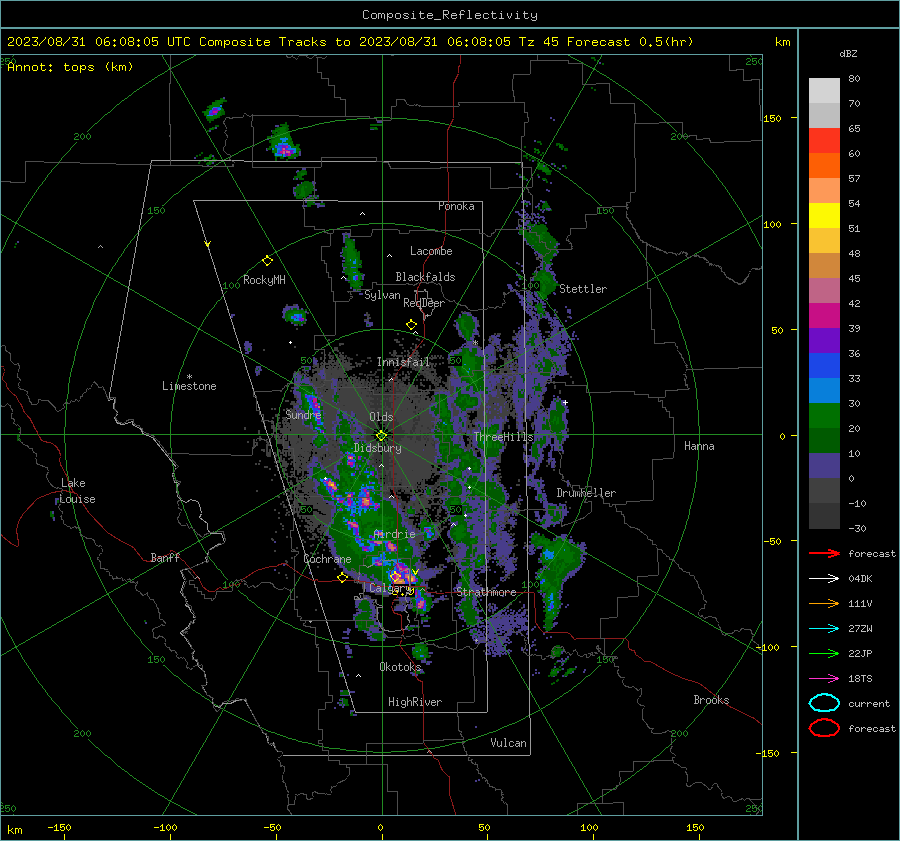
Task: Click the ThreeHills label
Action: click(x=503, y=437)
